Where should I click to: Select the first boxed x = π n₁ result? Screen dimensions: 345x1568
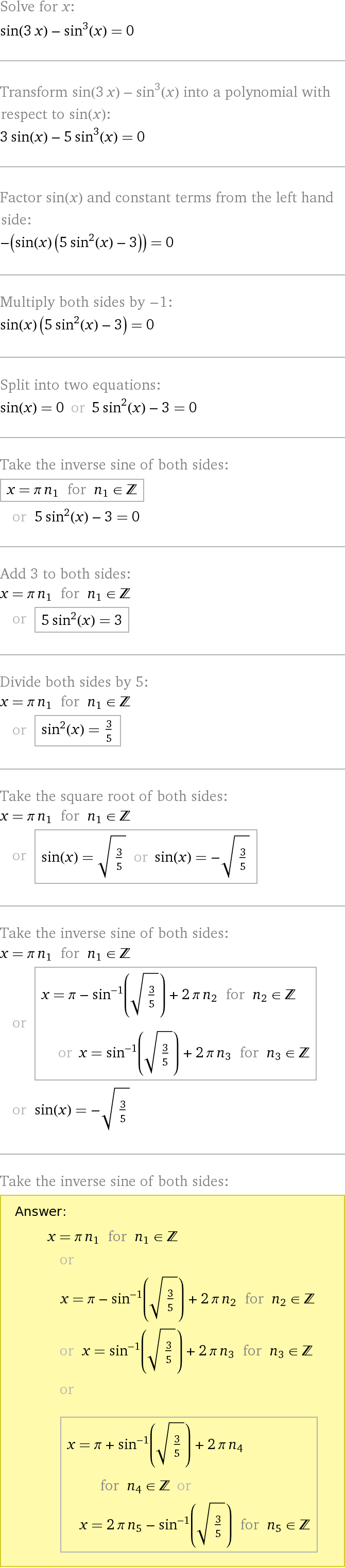coord(72,490)
